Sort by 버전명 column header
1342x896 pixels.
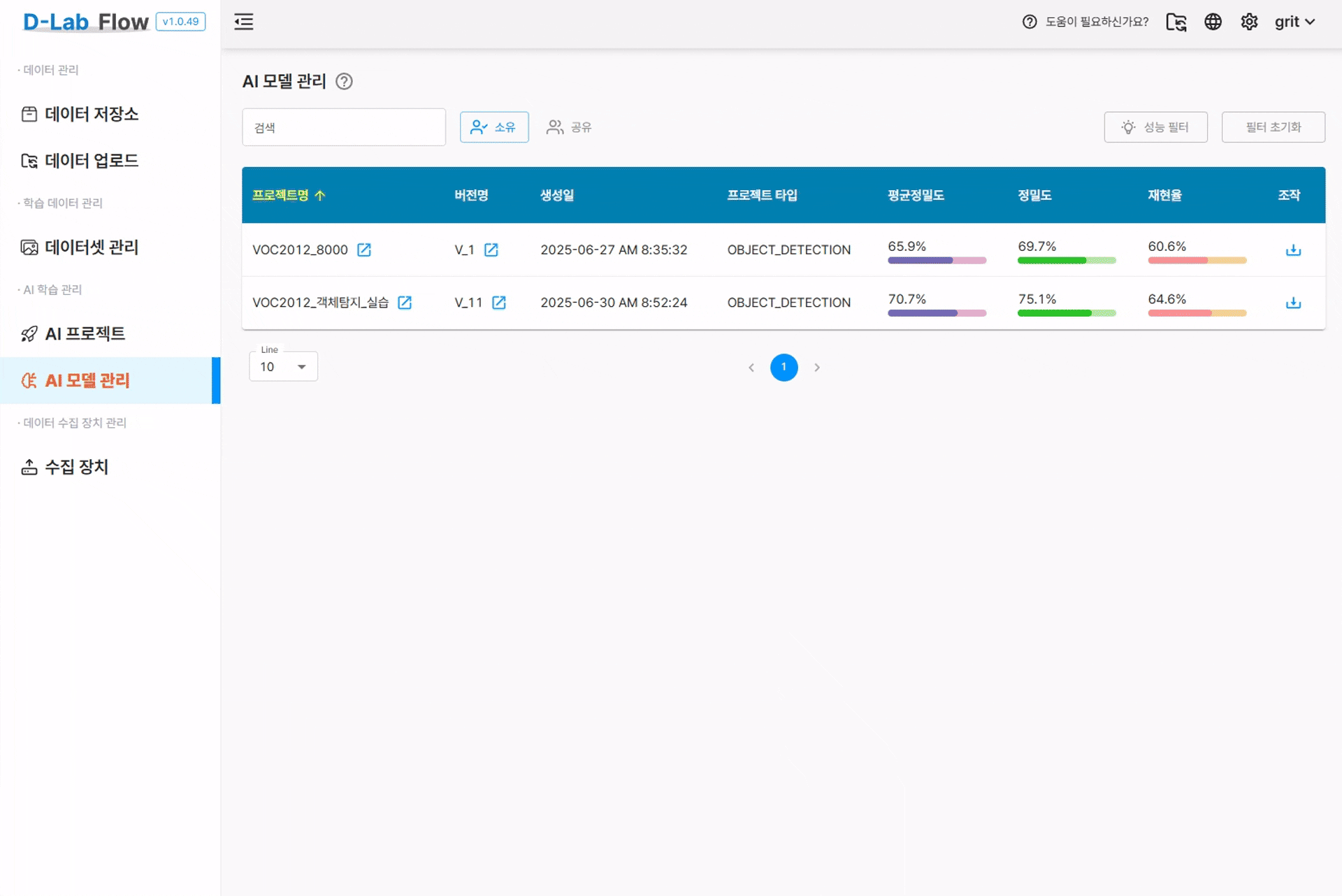[471, 195]
